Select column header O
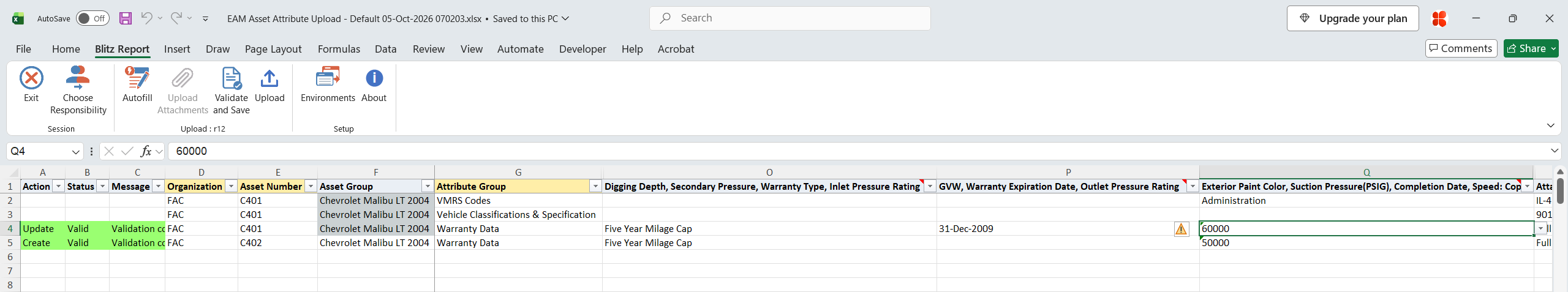Viewport: 1568px width, 292px height. pyautogui.click(x=769, y=173)
